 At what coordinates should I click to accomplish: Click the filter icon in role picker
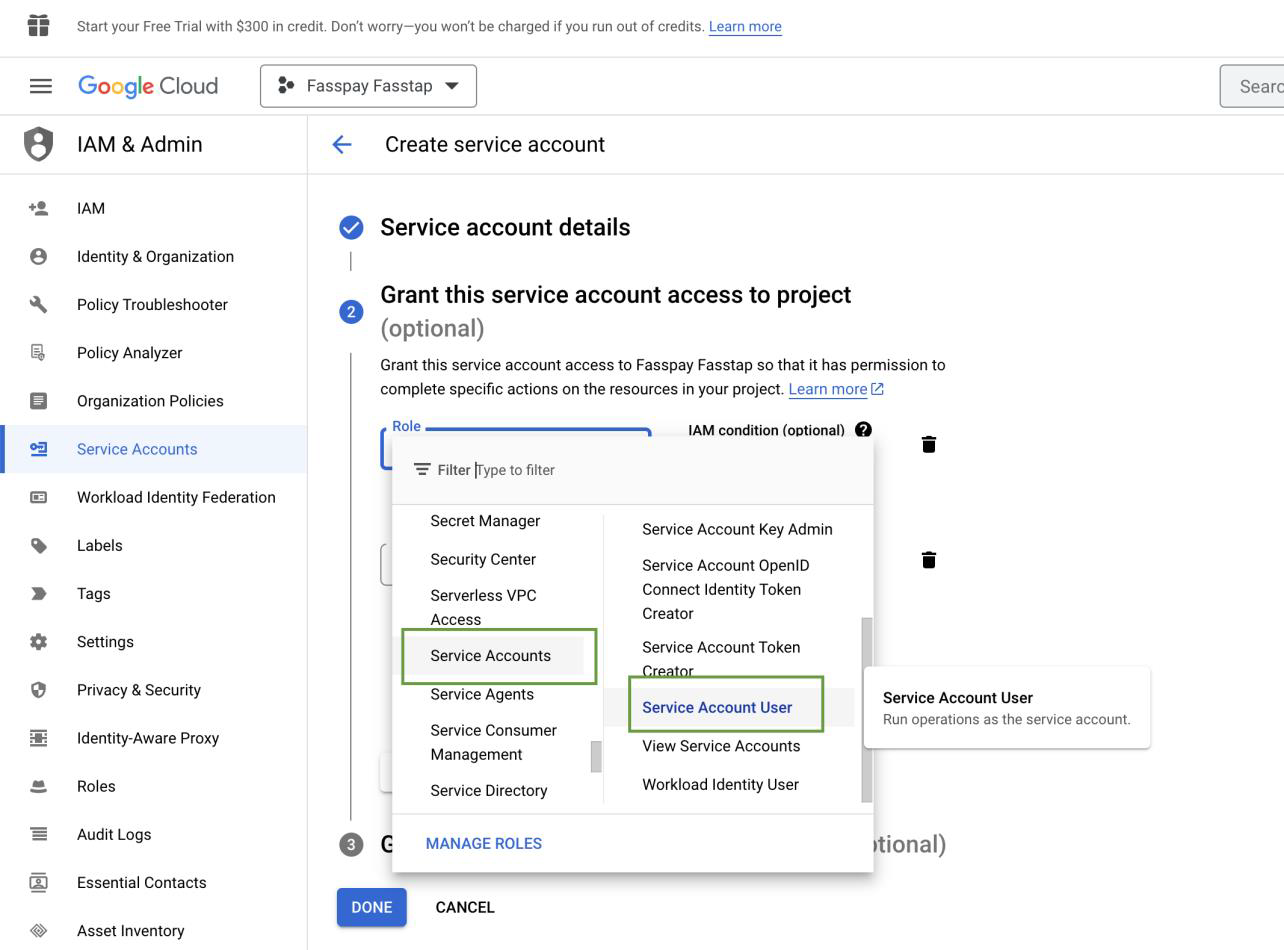(422, 469)
